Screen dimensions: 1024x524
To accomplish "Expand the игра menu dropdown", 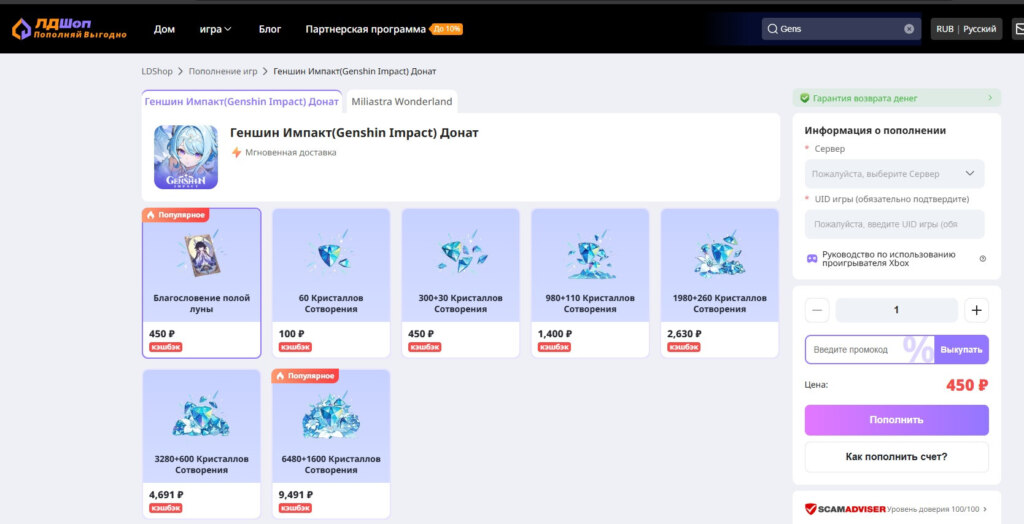I will tap(216, 29).
